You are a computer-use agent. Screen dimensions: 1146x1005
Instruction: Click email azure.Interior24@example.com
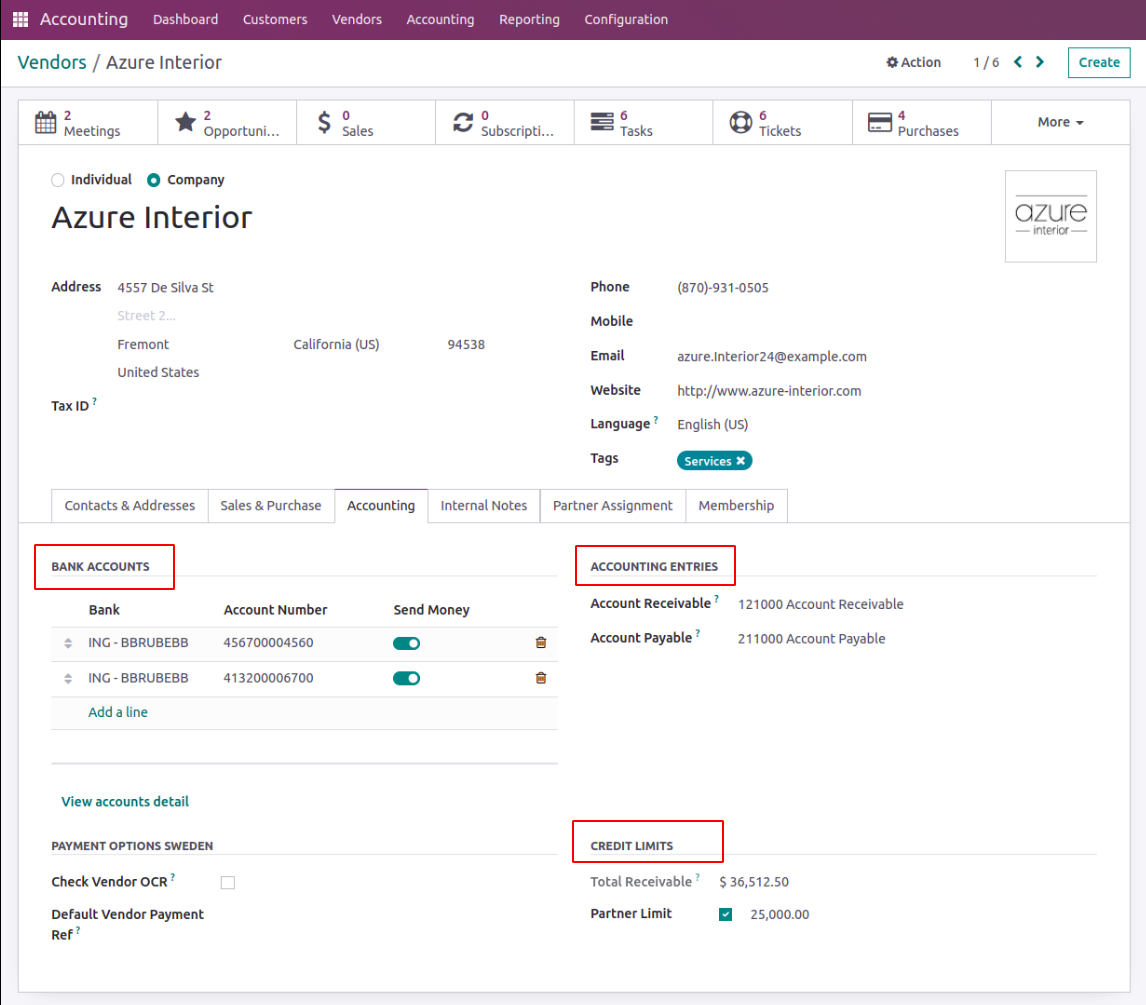click(x=772, y=357)
